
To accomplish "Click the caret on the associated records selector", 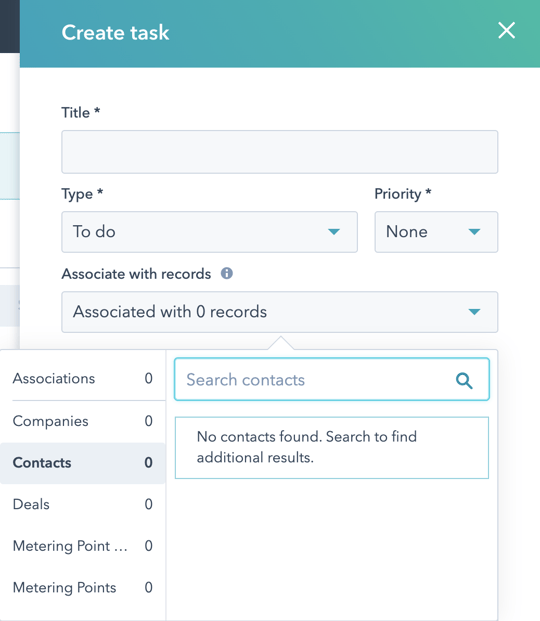I will click(x=474, y=312).
